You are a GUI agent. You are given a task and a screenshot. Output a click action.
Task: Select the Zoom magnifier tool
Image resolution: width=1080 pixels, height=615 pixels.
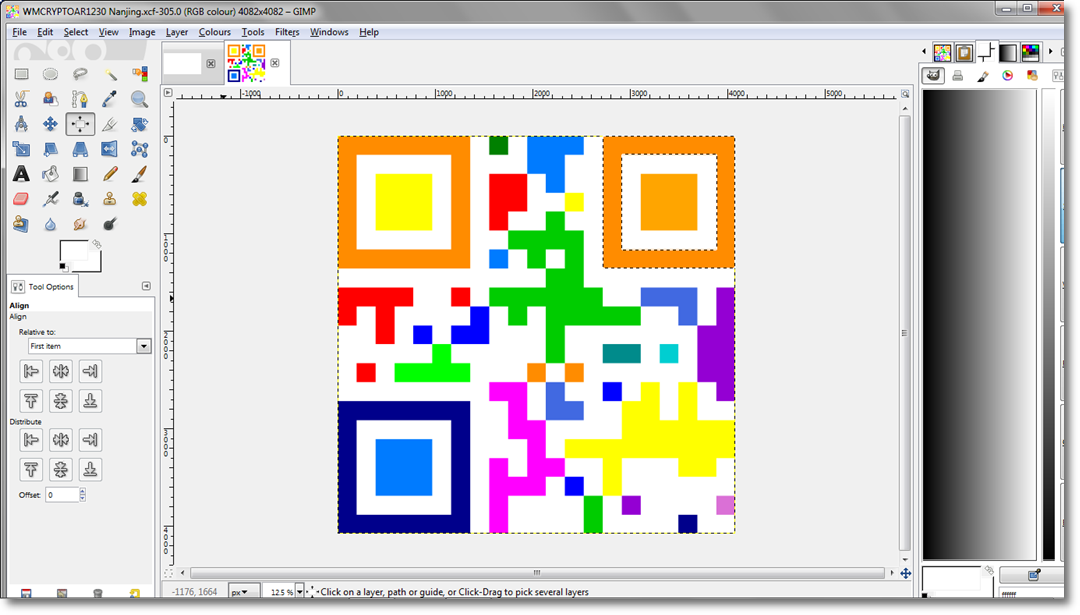(139, 99)
